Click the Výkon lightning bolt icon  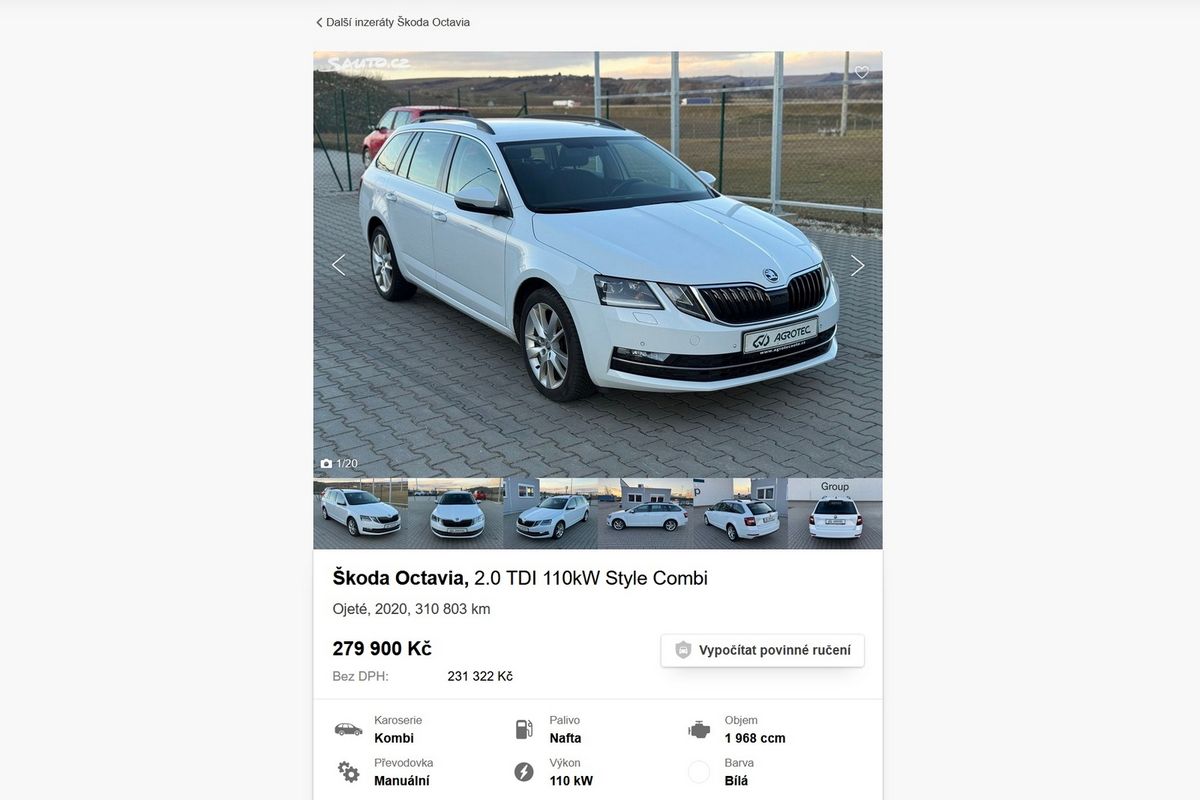coord(524,771)
